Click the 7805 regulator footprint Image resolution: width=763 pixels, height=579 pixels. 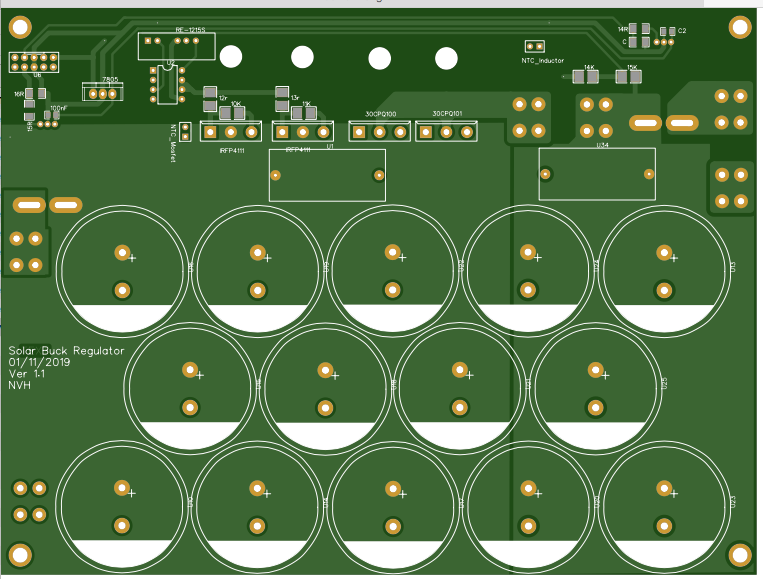(102, 93)
